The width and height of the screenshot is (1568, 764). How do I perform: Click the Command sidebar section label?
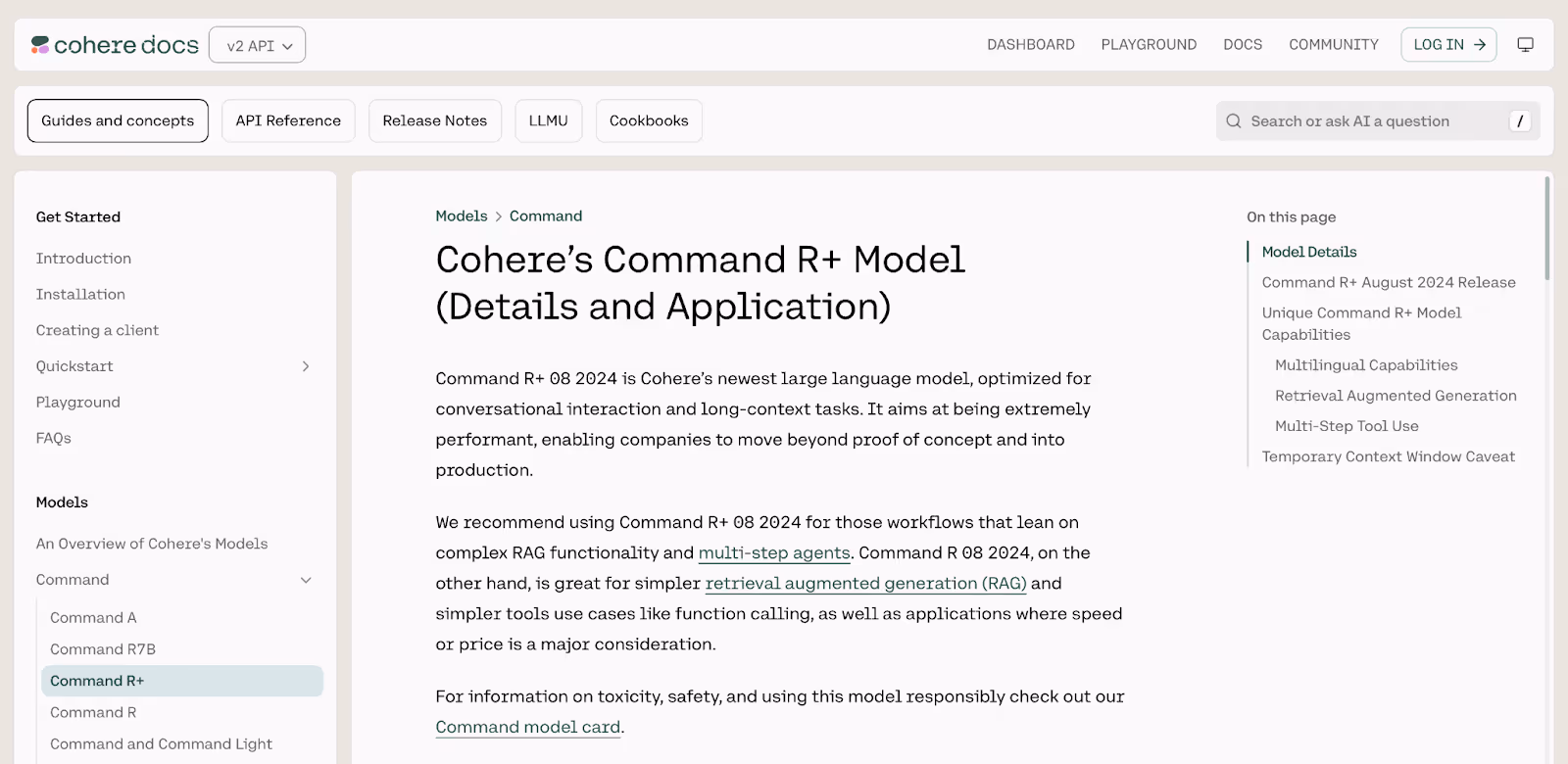click(x=73, y=580)
